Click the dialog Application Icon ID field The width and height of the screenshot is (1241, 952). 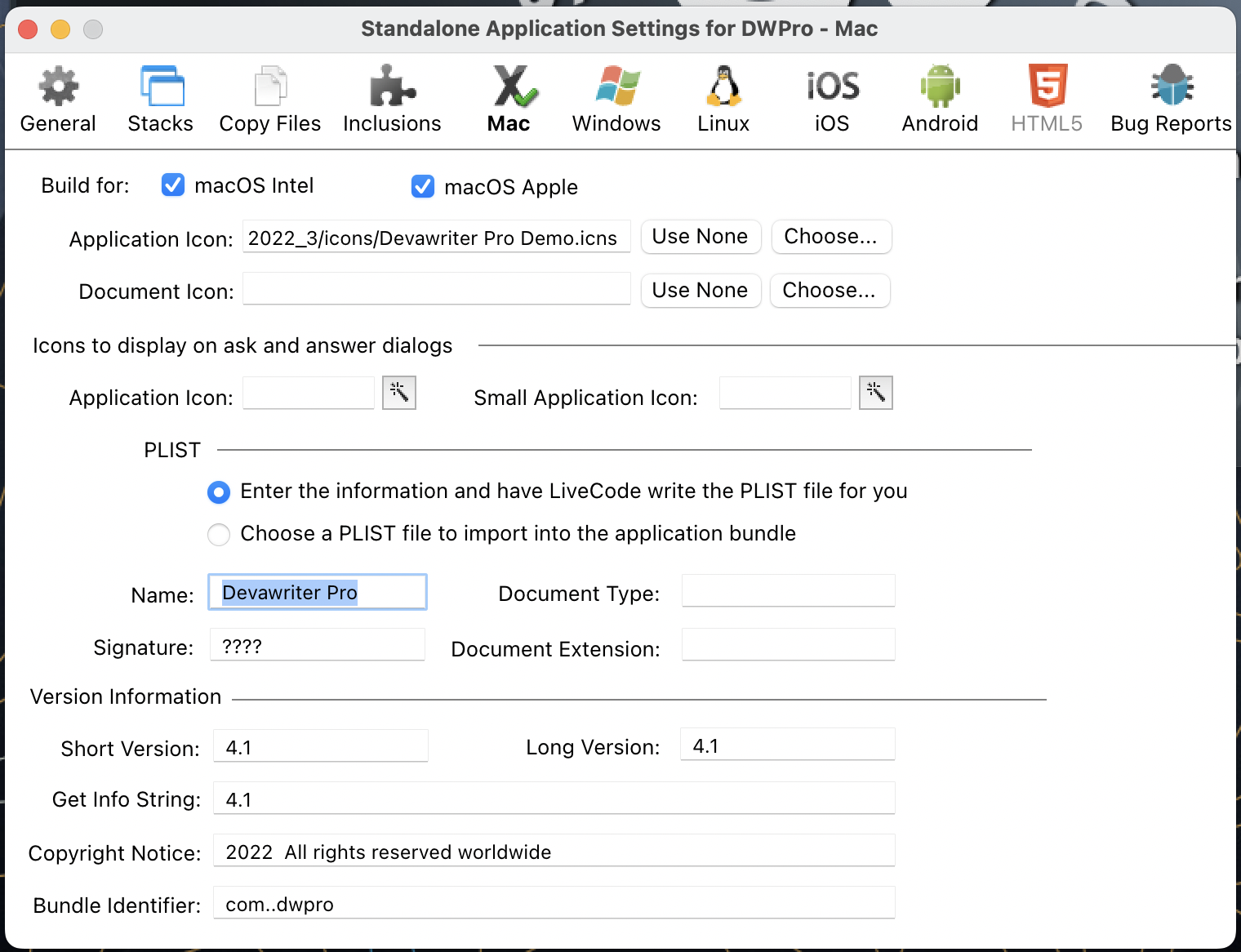coord(309,393)
